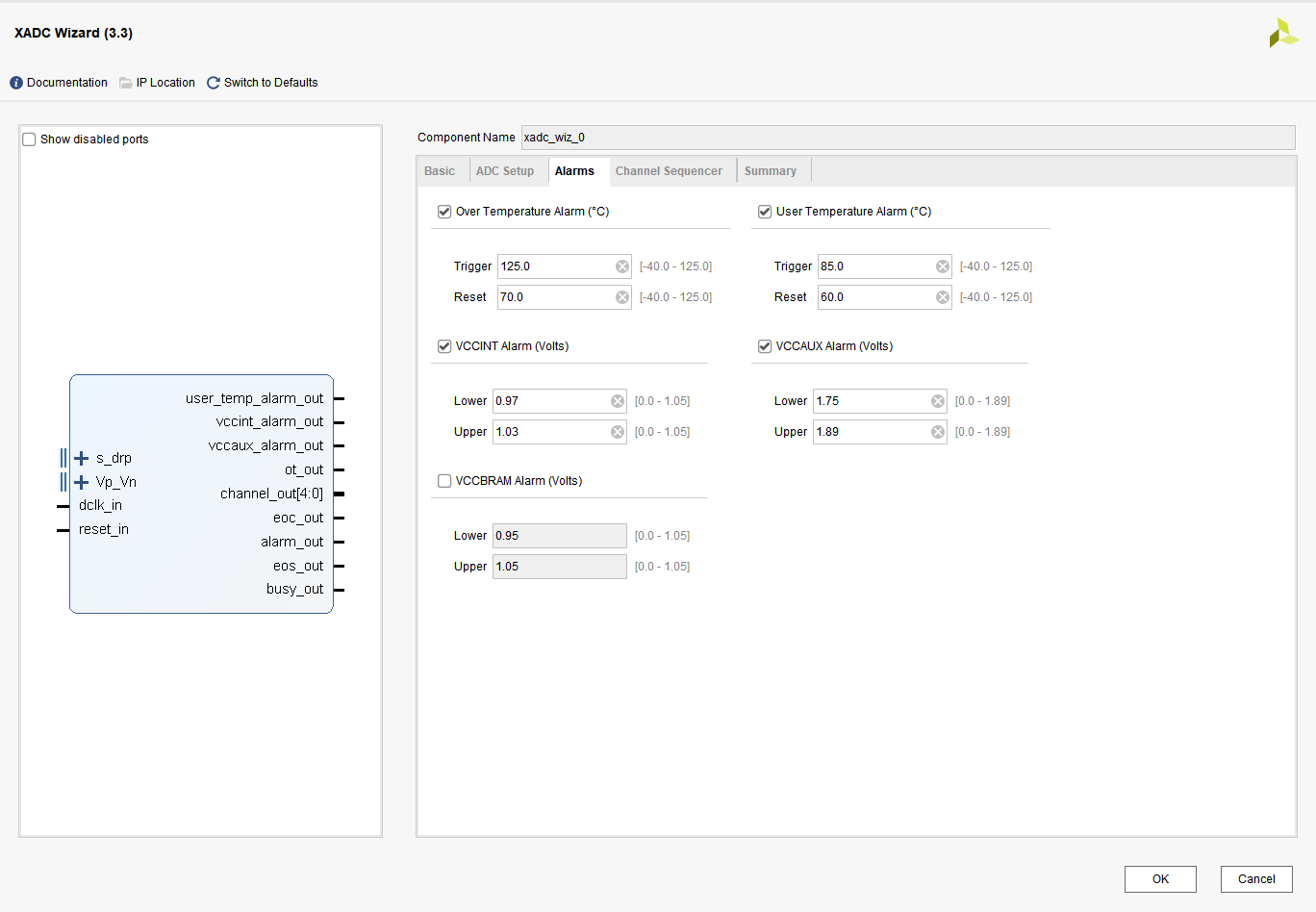1316x912 pixels.
Task: Select the busy_out port
Action: tap(295, 589)
